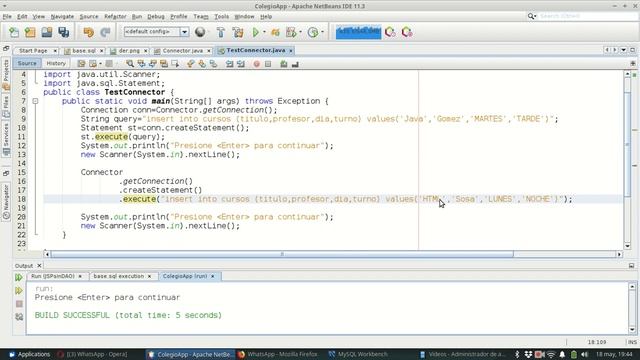Stop the running process in the output panel
The height and width of the screenshot is (360, 640).
[x=19, y=304]
